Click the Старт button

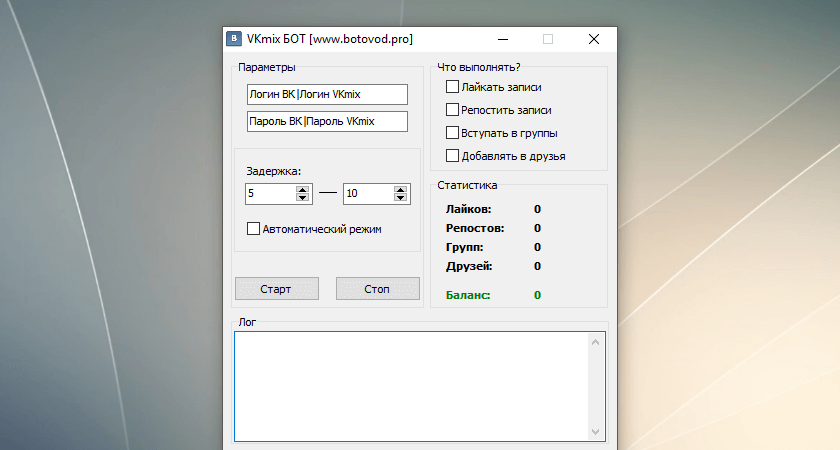pos(277,289)
